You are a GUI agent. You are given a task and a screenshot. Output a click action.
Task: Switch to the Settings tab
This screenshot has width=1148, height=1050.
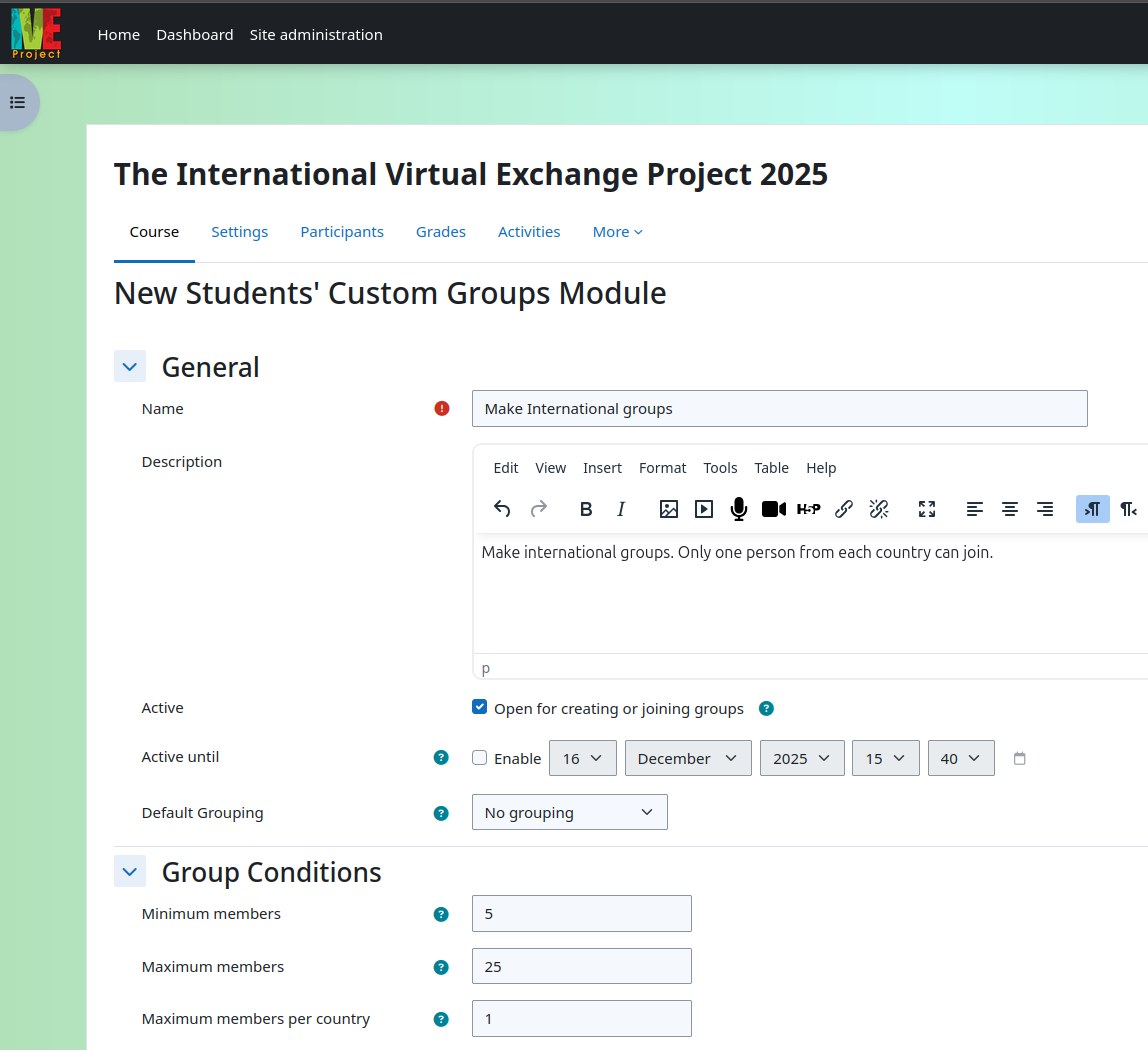(x=239, y=232)
